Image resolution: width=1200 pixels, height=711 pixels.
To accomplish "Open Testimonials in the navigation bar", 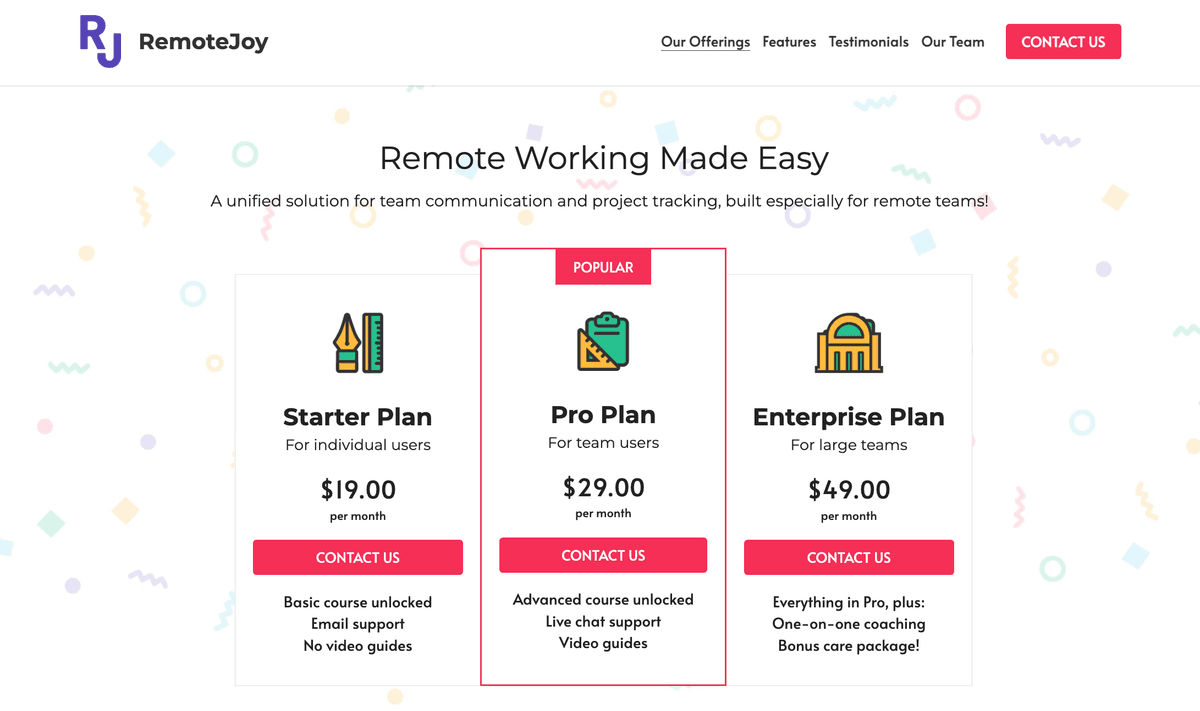I will pyautogui.click(x=868, y=42).
